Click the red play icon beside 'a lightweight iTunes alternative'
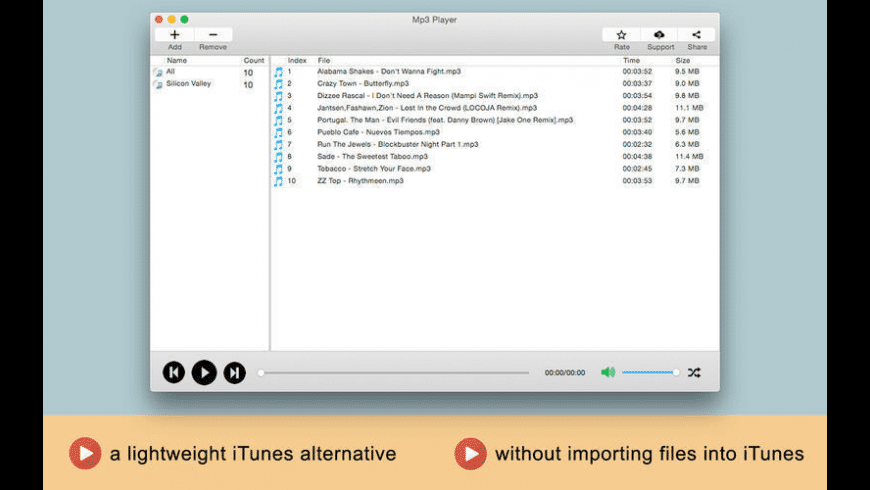 pos(85,453)
